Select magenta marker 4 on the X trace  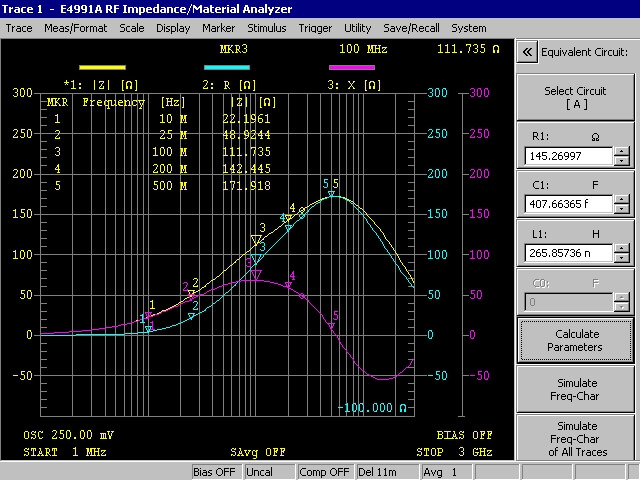tap(288, 285)
